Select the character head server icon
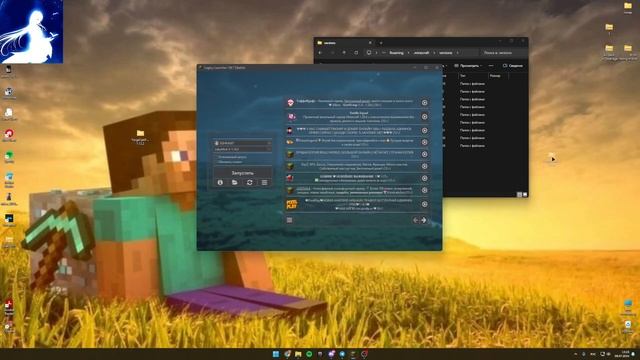640x360 pixels. click(x=290, y=131)
